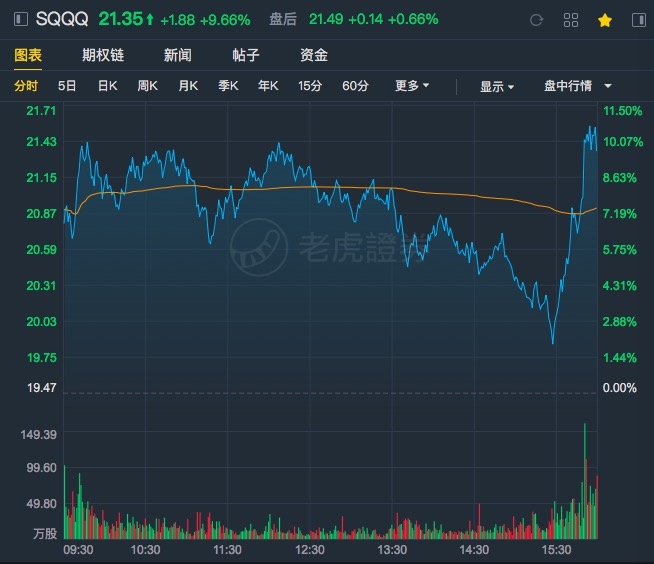Select the 周K weekly chart period
The image size is (654, 564).
pyautogui.click(x=148, y=86)
